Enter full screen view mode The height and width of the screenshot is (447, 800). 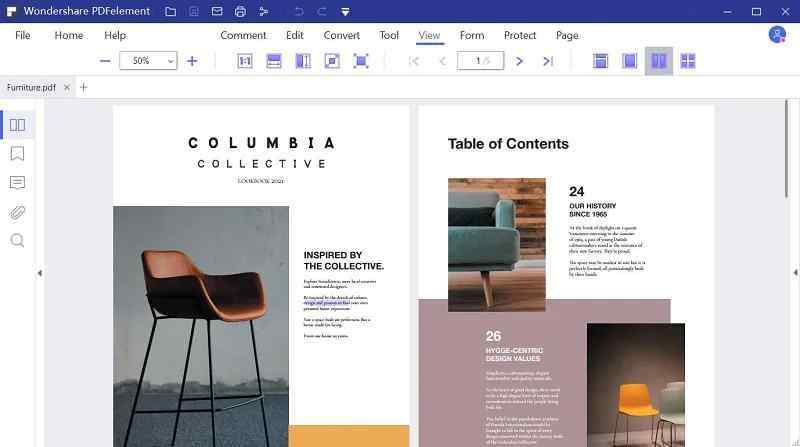coord(361,61)
